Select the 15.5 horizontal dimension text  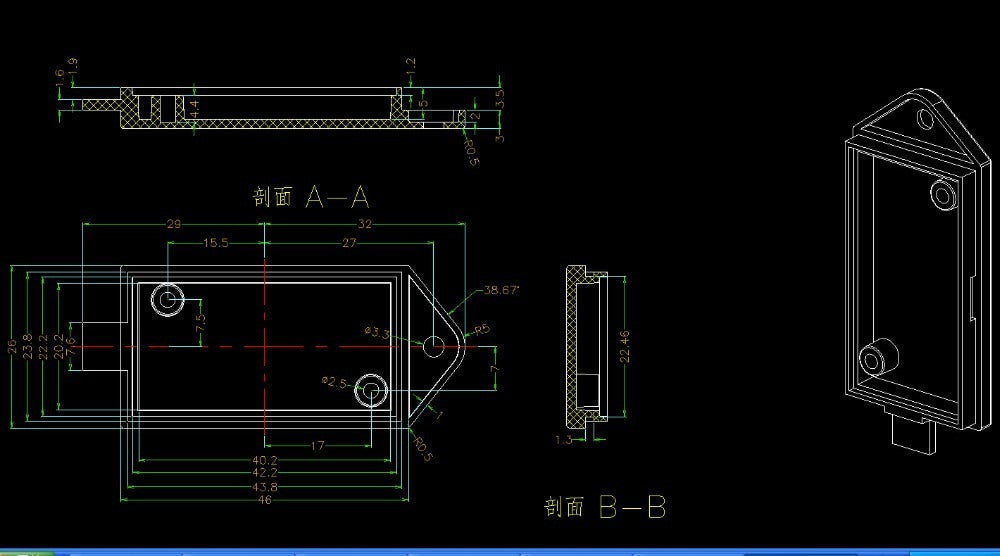click(x=216, y=243)
